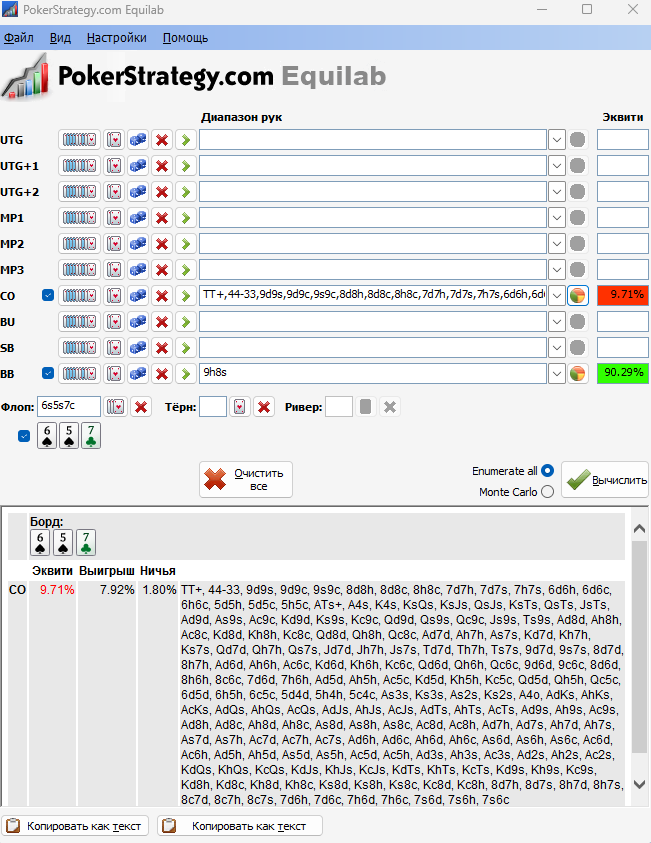Screen dimensions: 651x843
Task: Select Monte Carlo calculation mode
Action: pyautogui.click(x=547, y=491)
